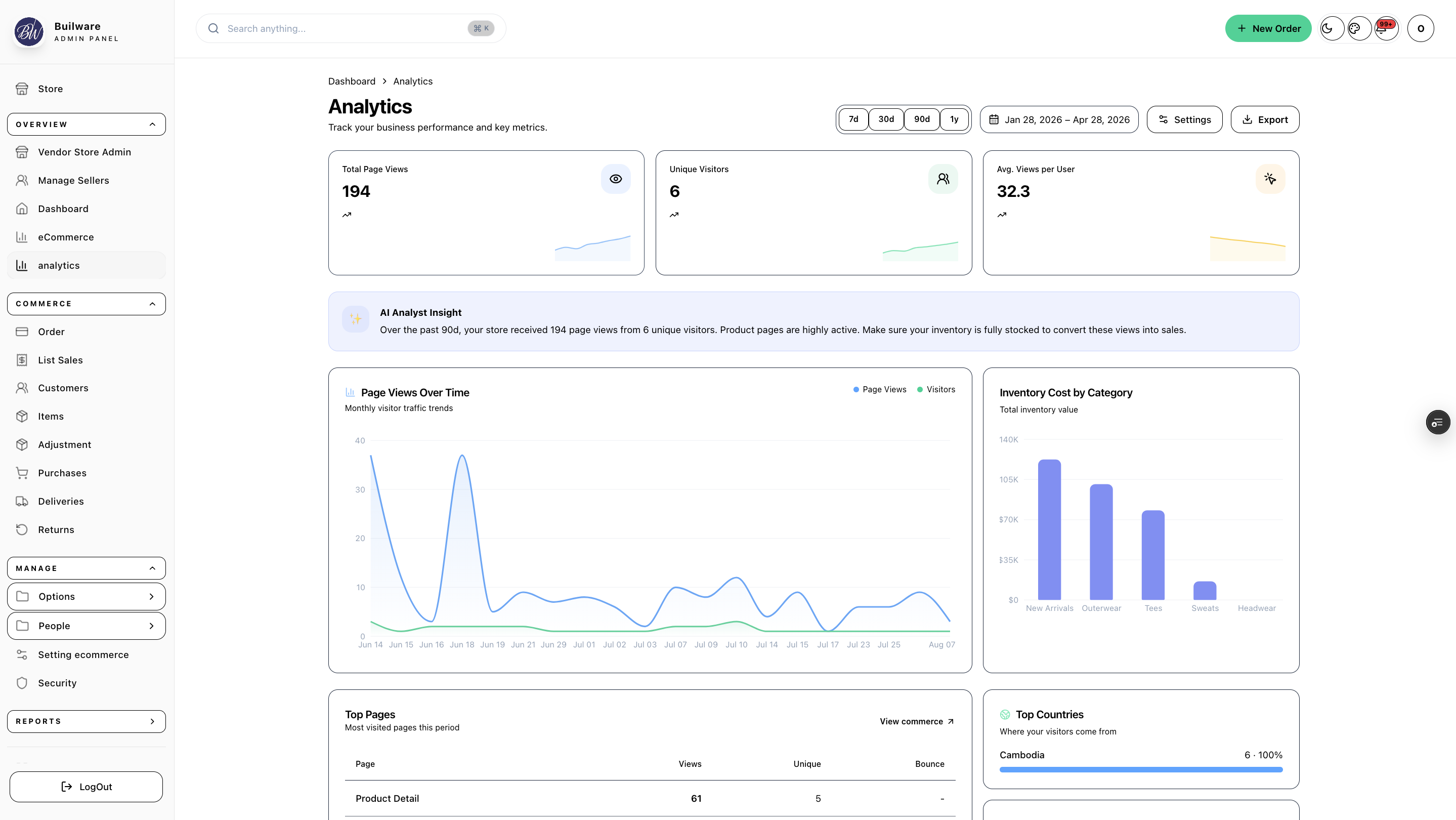Open analytics Settings button
Screen dimensions: 1456x820
(1184, 119)
